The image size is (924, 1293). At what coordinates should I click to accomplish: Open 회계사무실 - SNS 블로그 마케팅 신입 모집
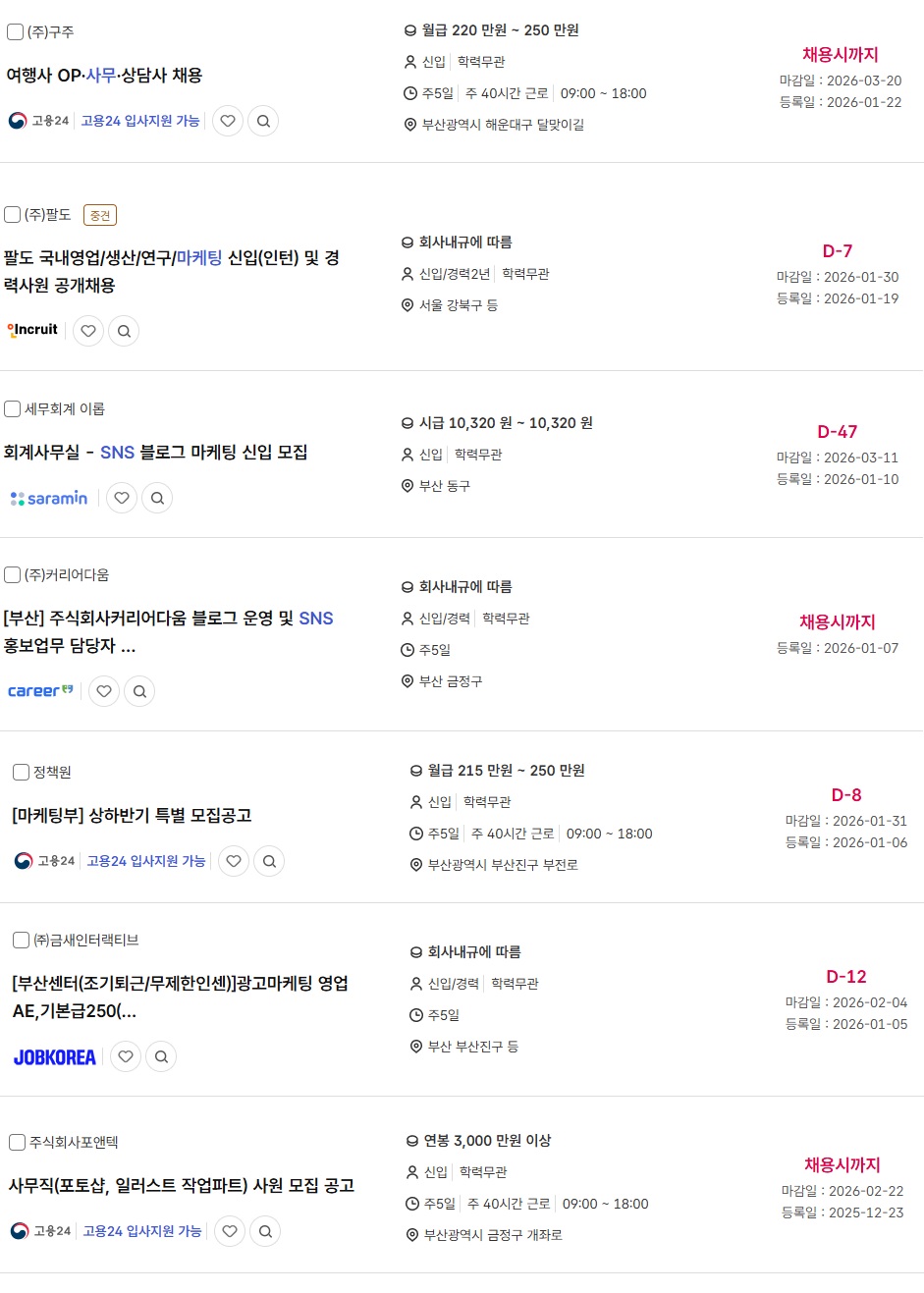[155, 453]
